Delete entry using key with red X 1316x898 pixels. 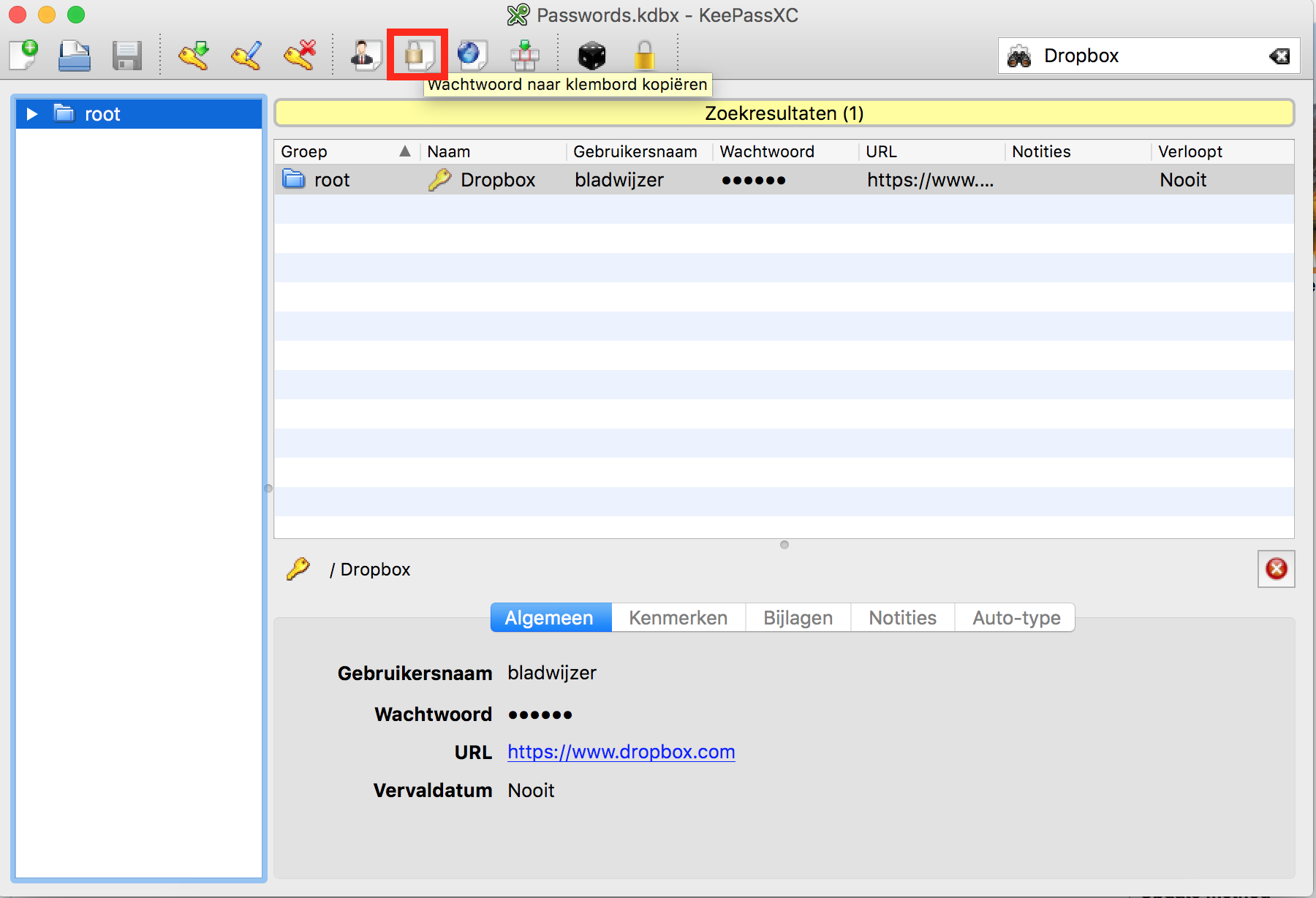coord(300,56)
